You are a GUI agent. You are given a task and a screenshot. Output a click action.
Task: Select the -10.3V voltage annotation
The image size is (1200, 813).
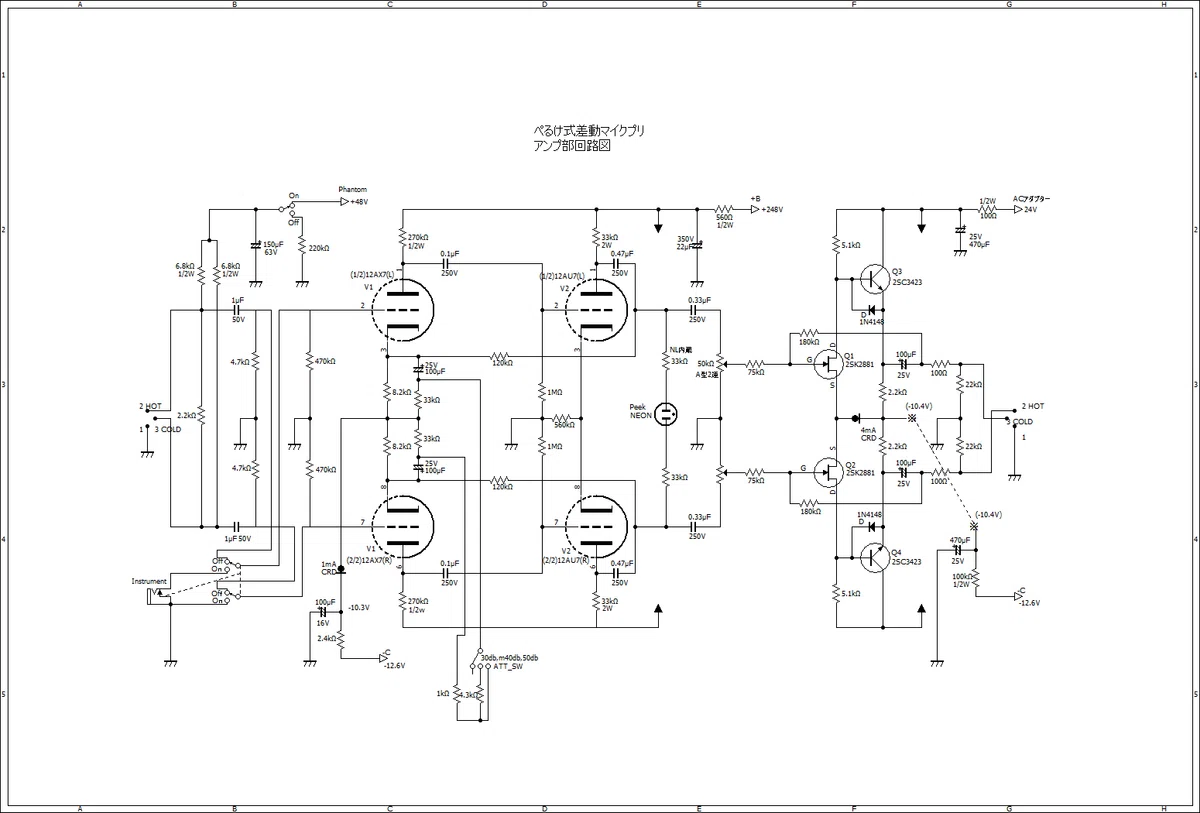359,608
